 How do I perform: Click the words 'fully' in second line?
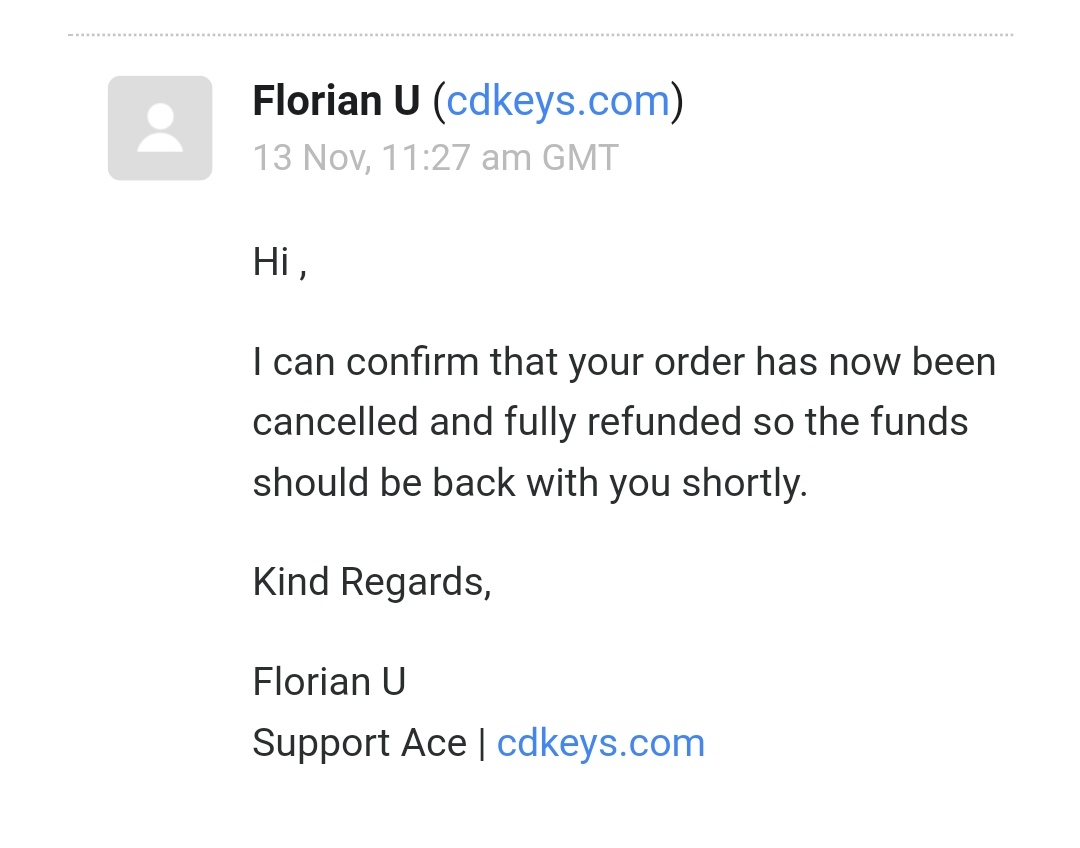click(x=540, y=422)
